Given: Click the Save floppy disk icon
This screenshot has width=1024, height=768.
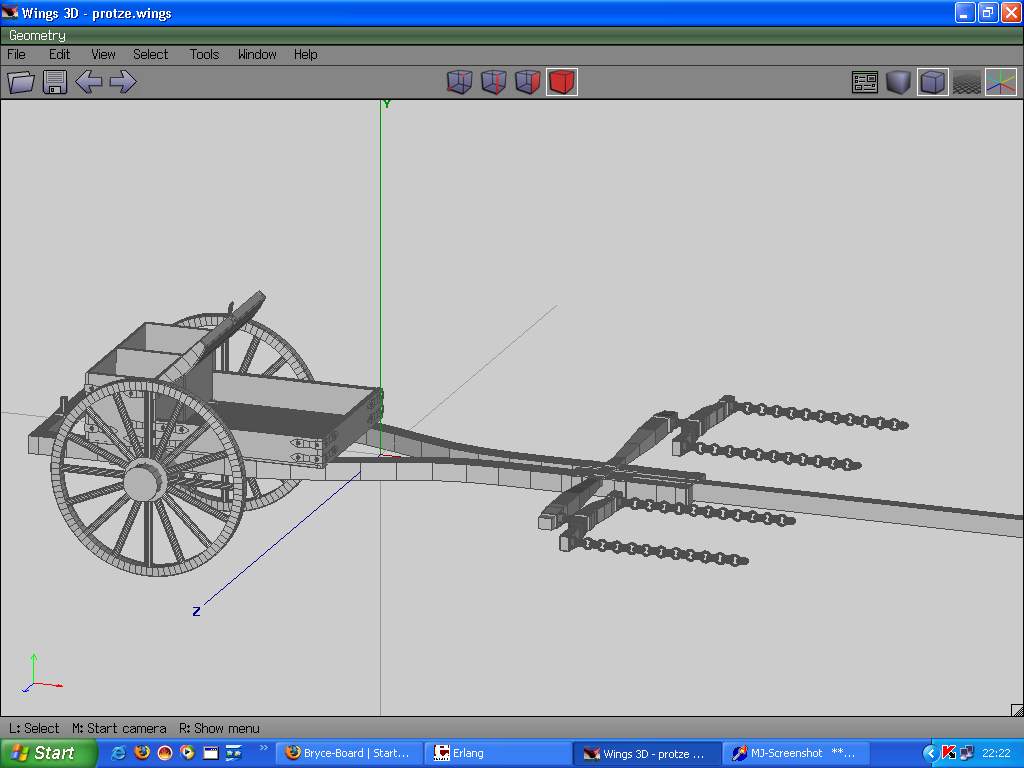Looking at the screenshot, I should [x=55, y=82].
